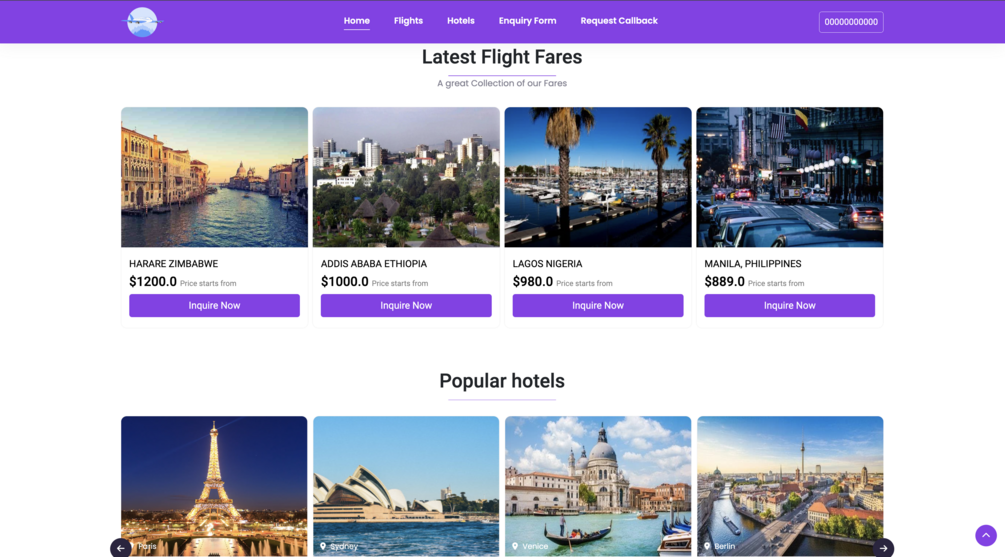Viewport: 1005px width, 557px height.
Task: Go to the Enquiry Form page
Action: pos(527,21)
